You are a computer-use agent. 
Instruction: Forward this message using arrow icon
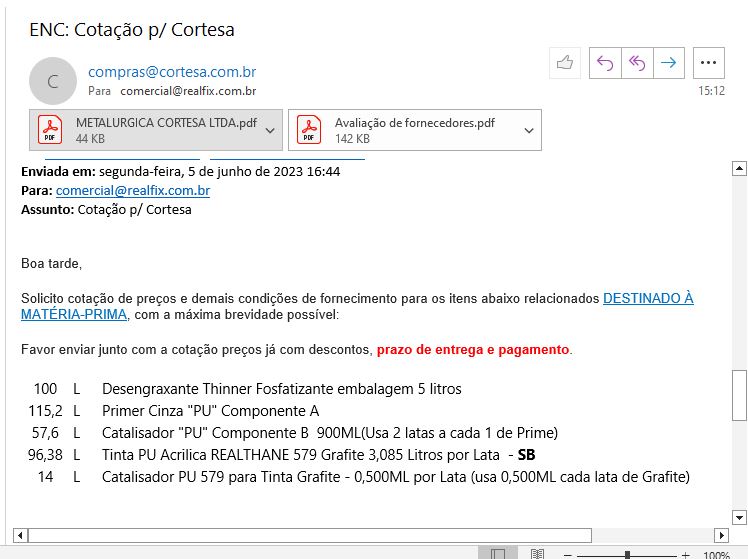tap(668, 63)
